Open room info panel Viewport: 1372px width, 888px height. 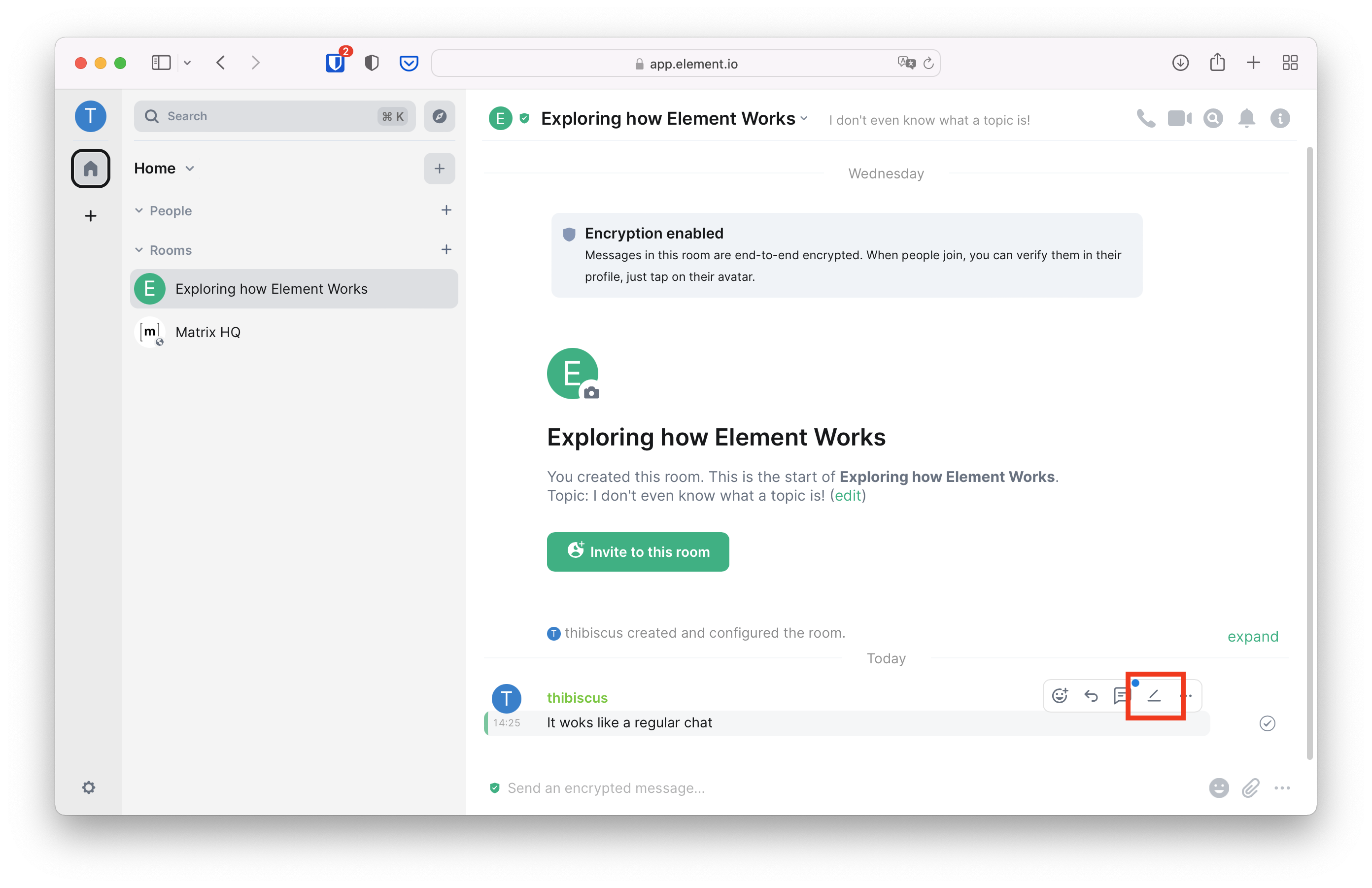coord(1280,119)
